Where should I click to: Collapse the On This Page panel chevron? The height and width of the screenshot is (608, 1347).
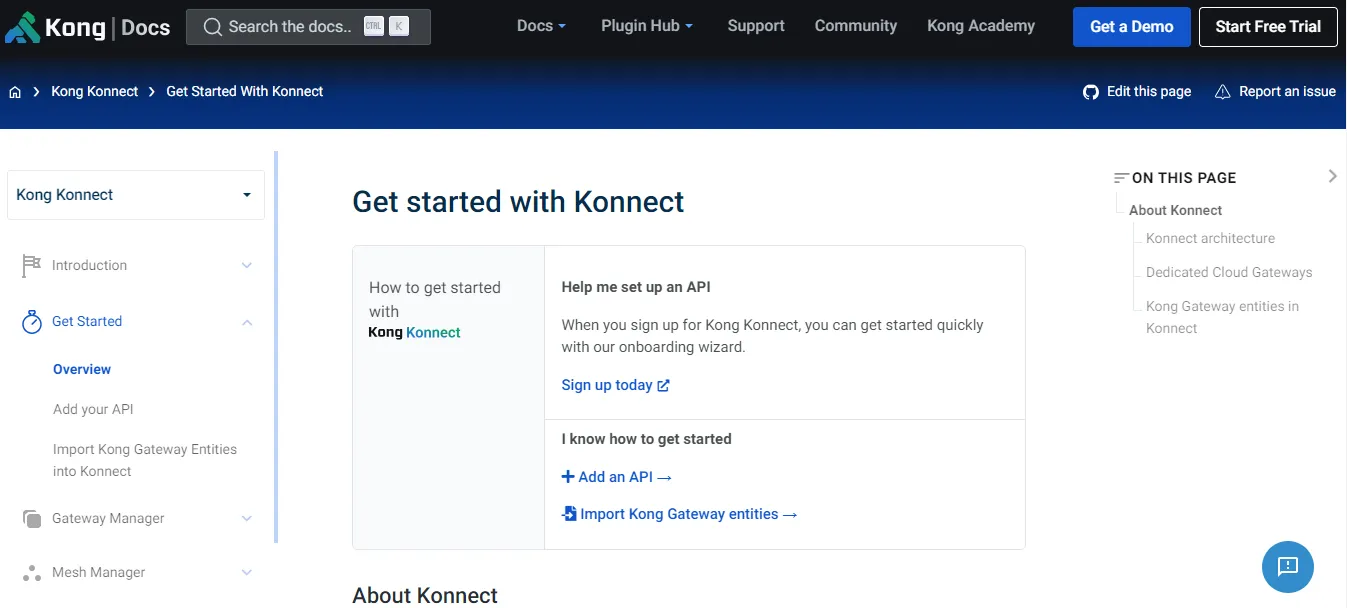[1332, 176]
